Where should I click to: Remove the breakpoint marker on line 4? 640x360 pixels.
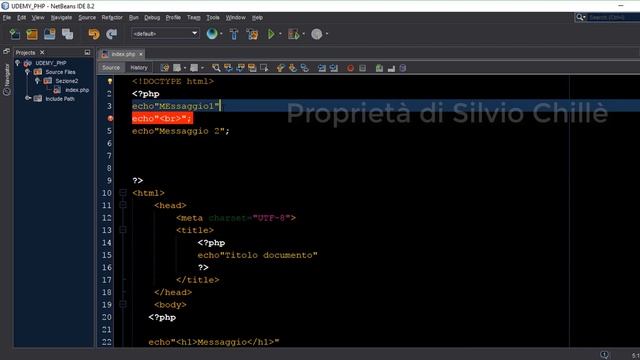click(x=110, y=118)
